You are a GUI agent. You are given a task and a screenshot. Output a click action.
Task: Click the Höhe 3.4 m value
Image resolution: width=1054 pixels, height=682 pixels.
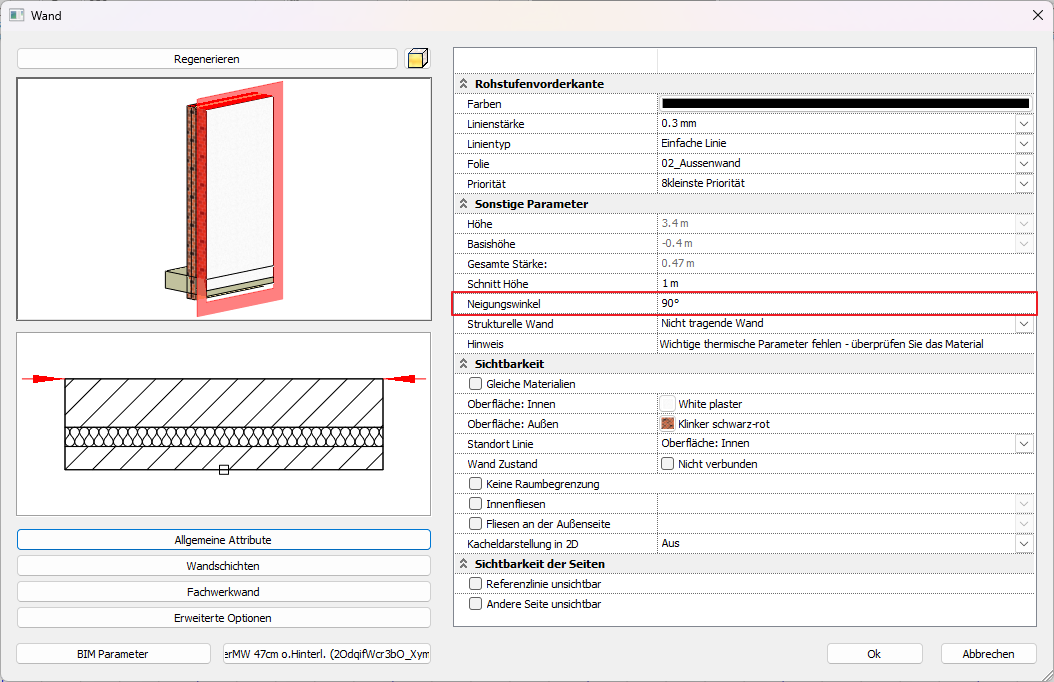pos(675,223)
